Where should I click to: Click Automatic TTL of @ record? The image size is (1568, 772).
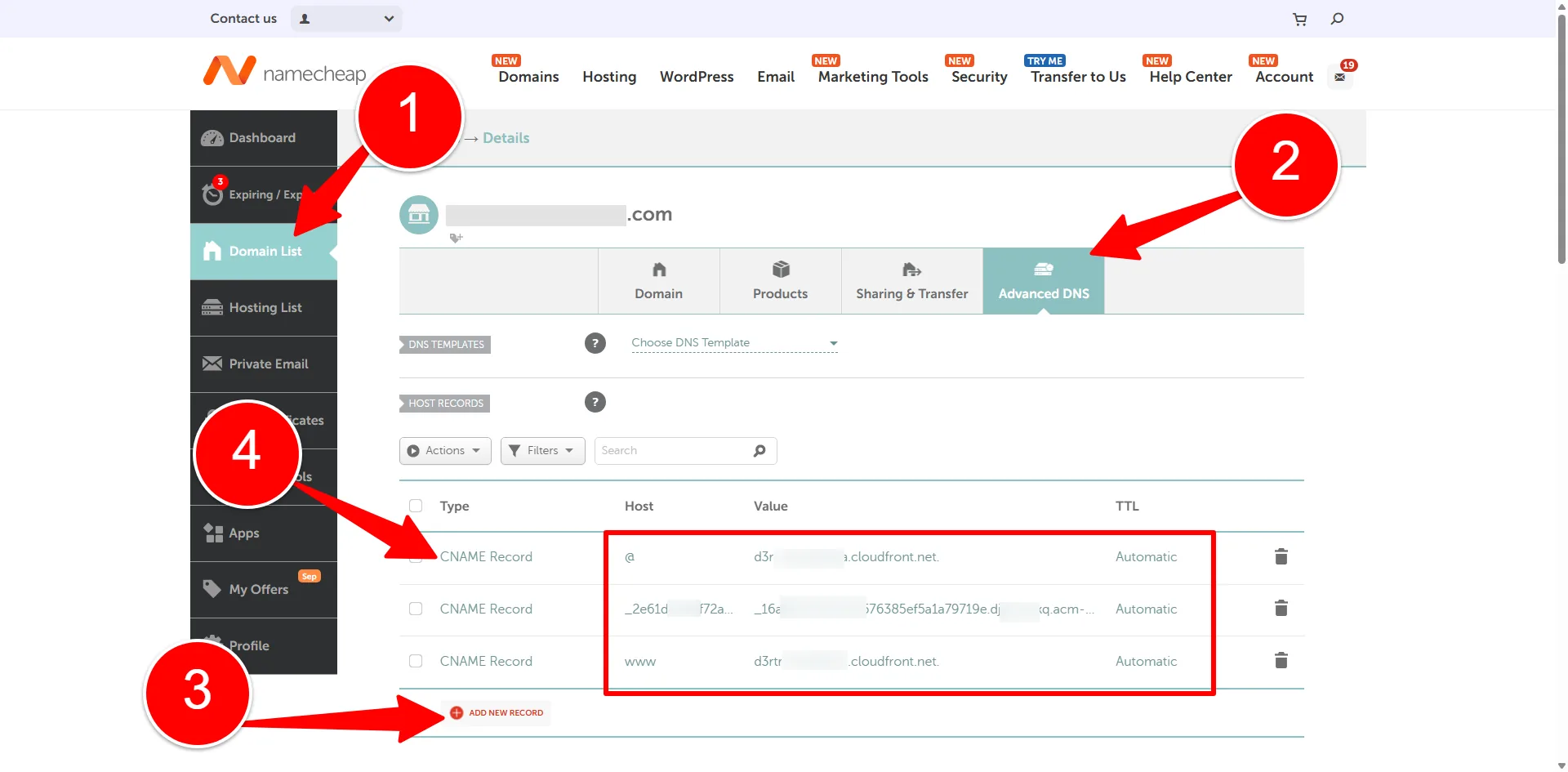1146,557
